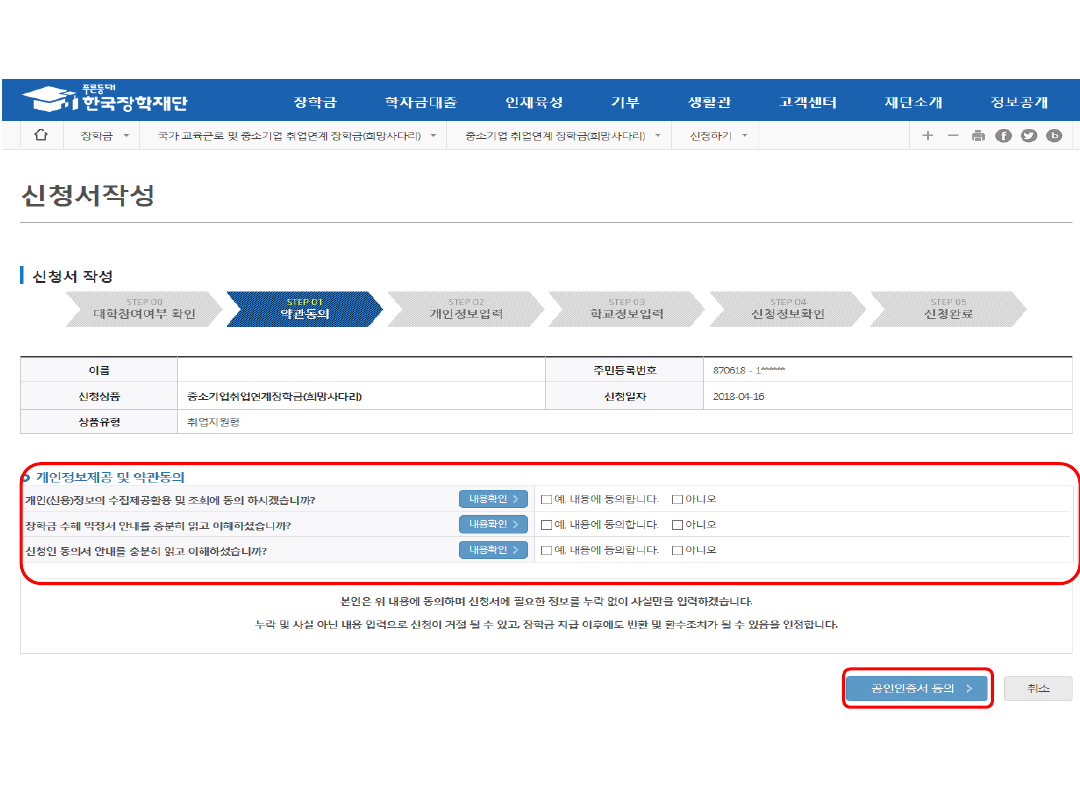Image resolution: width=1080 pixels, height=810 pixels.
Task: Click 내용확인 for 개인(신용)정보 수집 row
Action: tap(493, 499)
